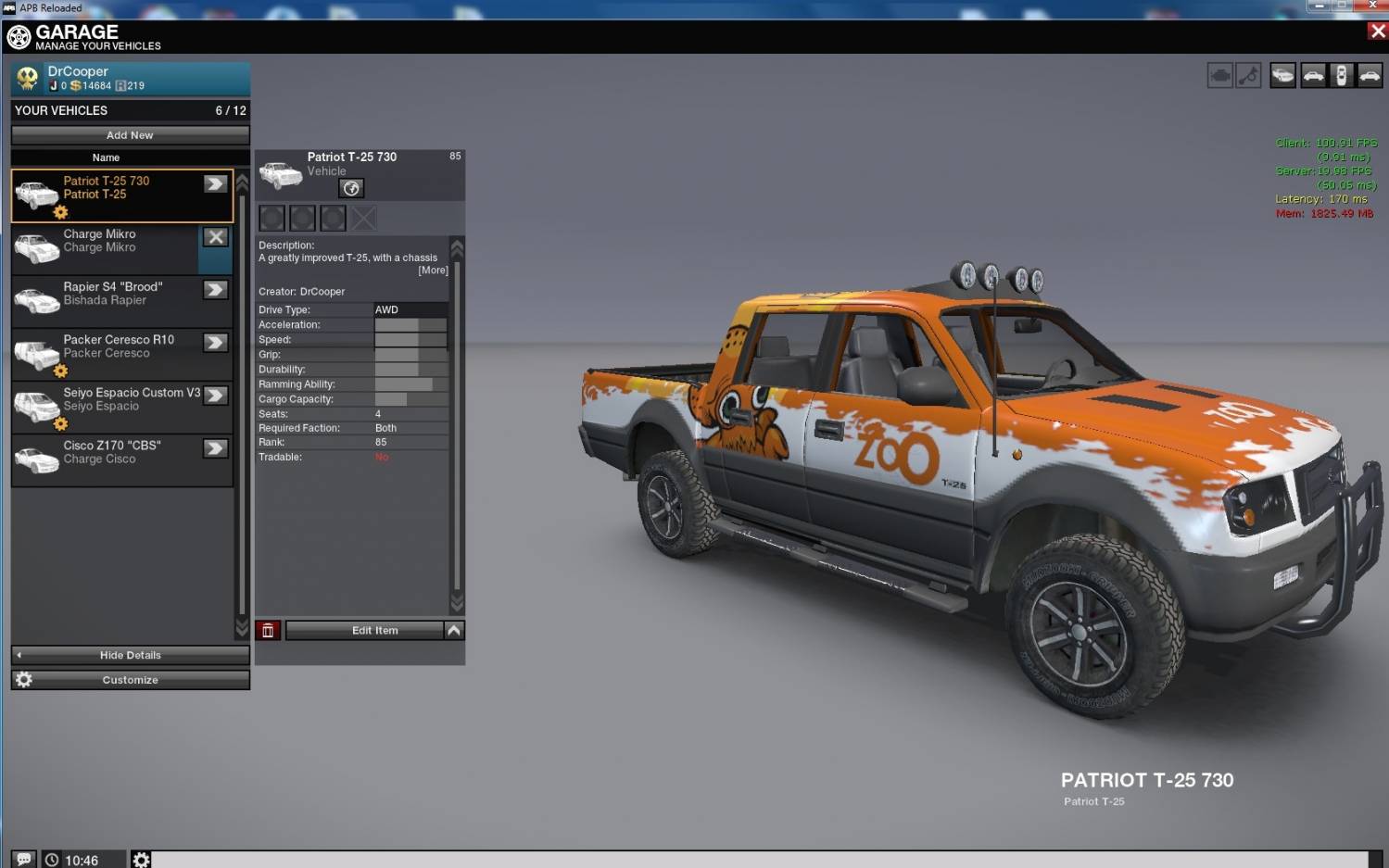Open the Customize button
The height and width of the screenshot is (868, 1389).
point(130,680)
